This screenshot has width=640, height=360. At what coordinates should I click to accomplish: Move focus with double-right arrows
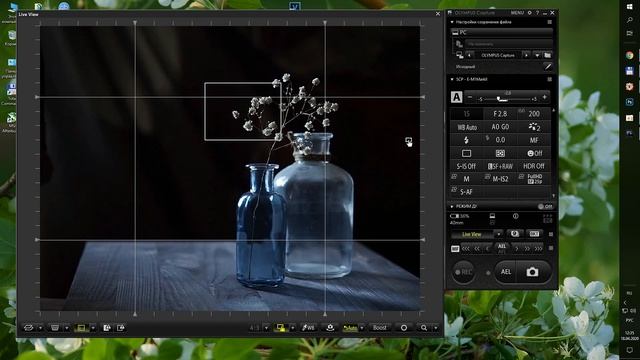pos(527,249)
